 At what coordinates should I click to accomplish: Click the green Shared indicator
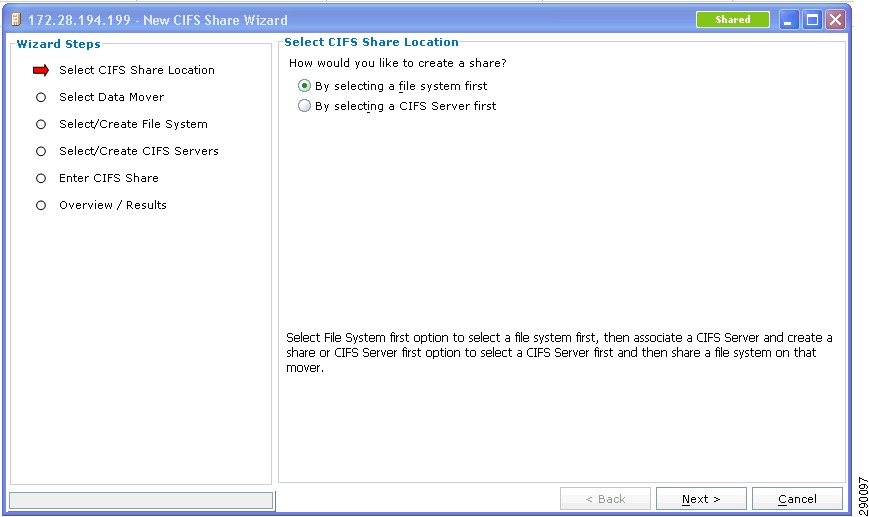pos(733,20)
